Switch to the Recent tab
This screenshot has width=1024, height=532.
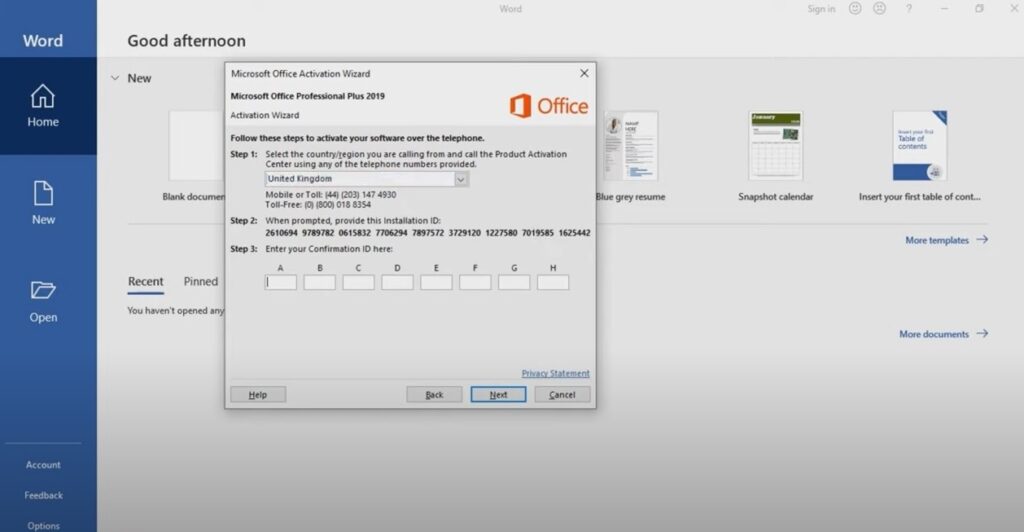click(146, 281)
